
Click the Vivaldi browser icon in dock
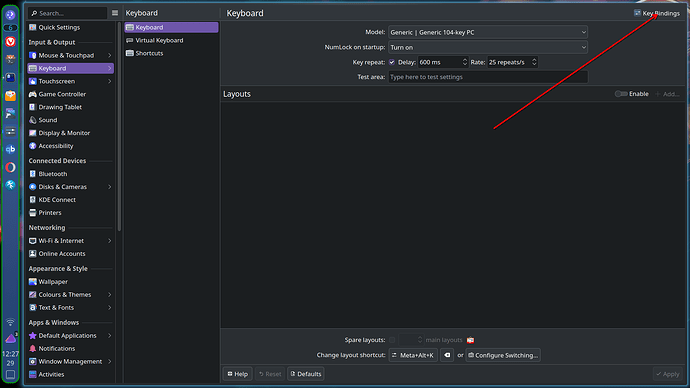coord(11,42)
